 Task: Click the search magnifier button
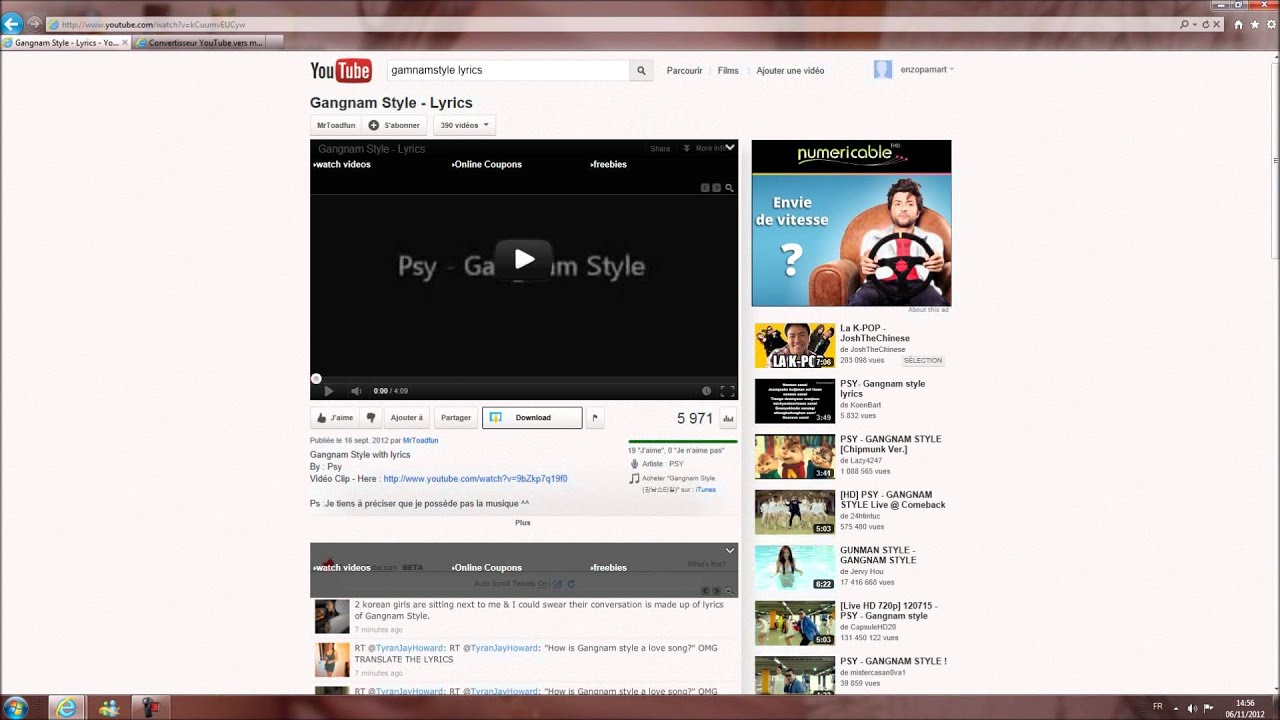coord(642,71)
